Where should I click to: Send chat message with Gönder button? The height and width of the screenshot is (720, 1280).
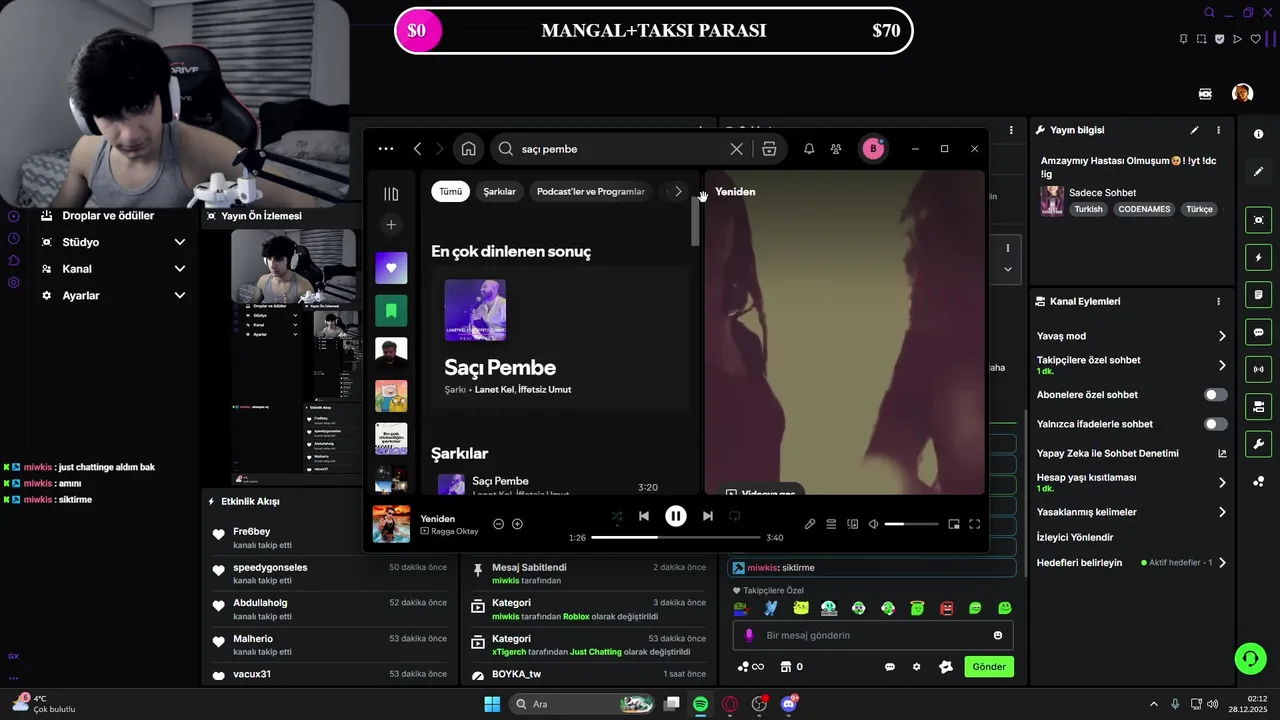pos(989,667)
